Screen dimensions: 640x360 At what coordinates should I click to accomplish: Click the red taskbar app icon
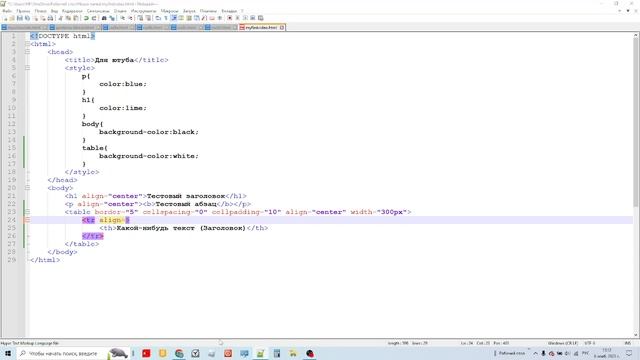click(146, 353)
